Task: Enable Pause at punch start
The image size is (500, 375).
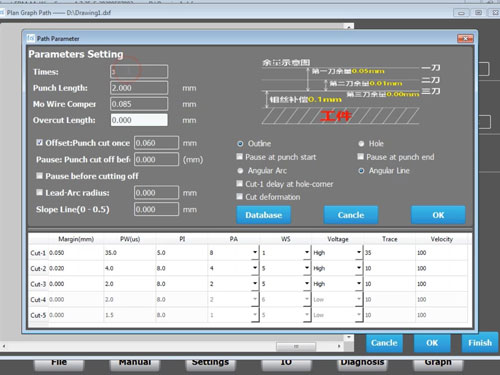Action: pyautogui.click(x=239, y=157)
